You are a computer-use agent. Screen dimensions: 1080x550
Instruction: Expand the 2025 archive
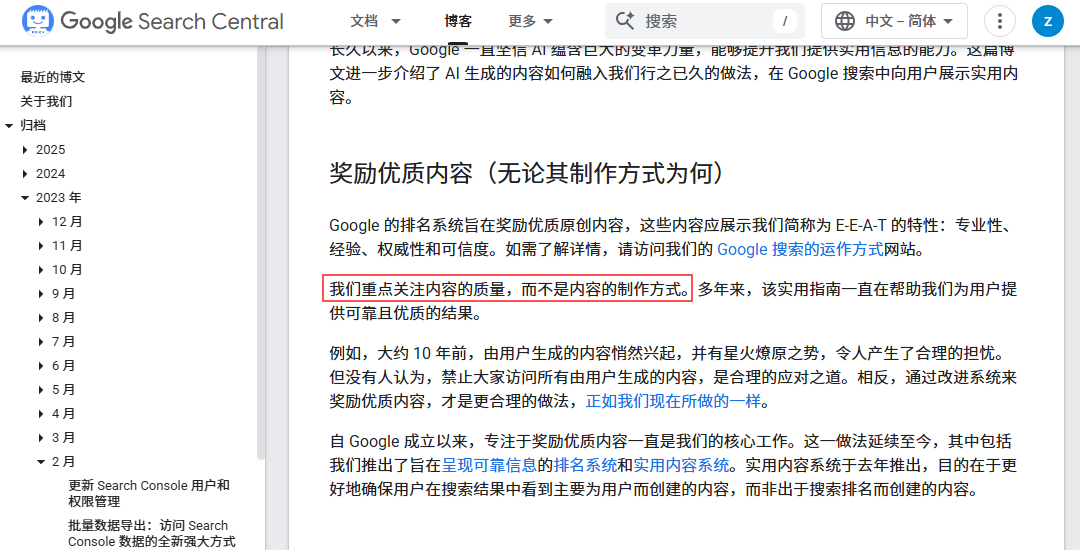coord(25,149)
